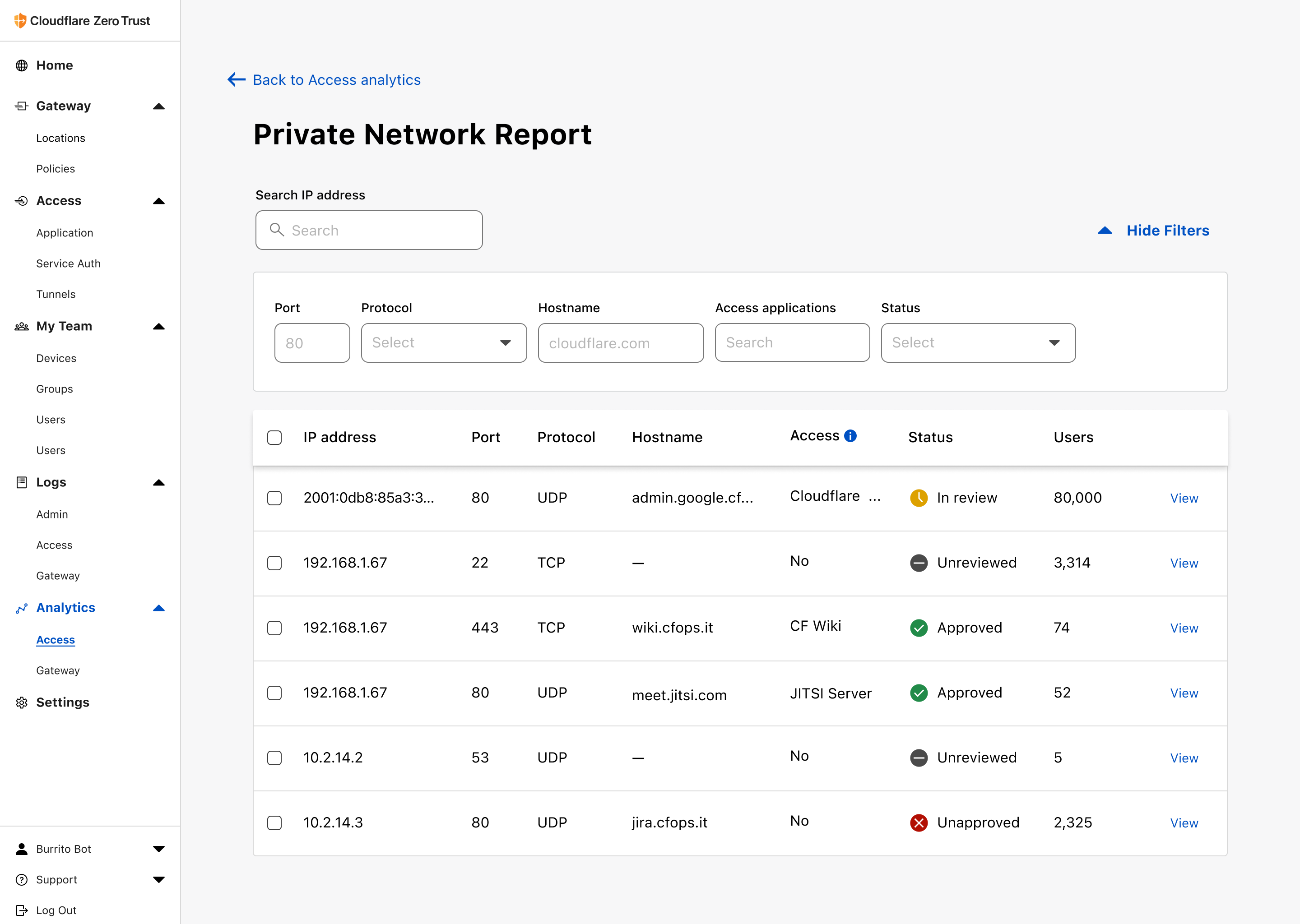
Task: Open Tunnels in the Access menu
Action: click(56, 294)
